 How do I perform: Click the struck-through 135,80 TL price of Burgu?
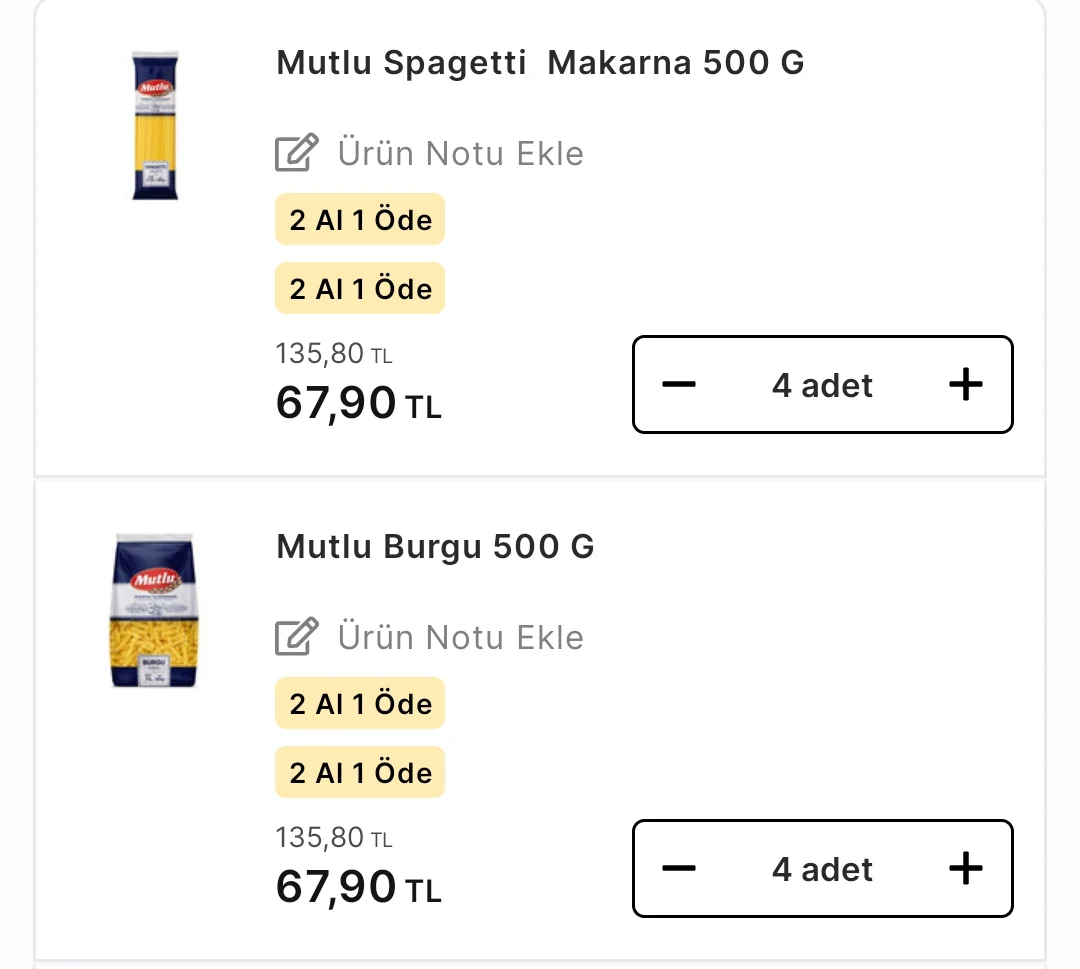[x=334, y=837]
